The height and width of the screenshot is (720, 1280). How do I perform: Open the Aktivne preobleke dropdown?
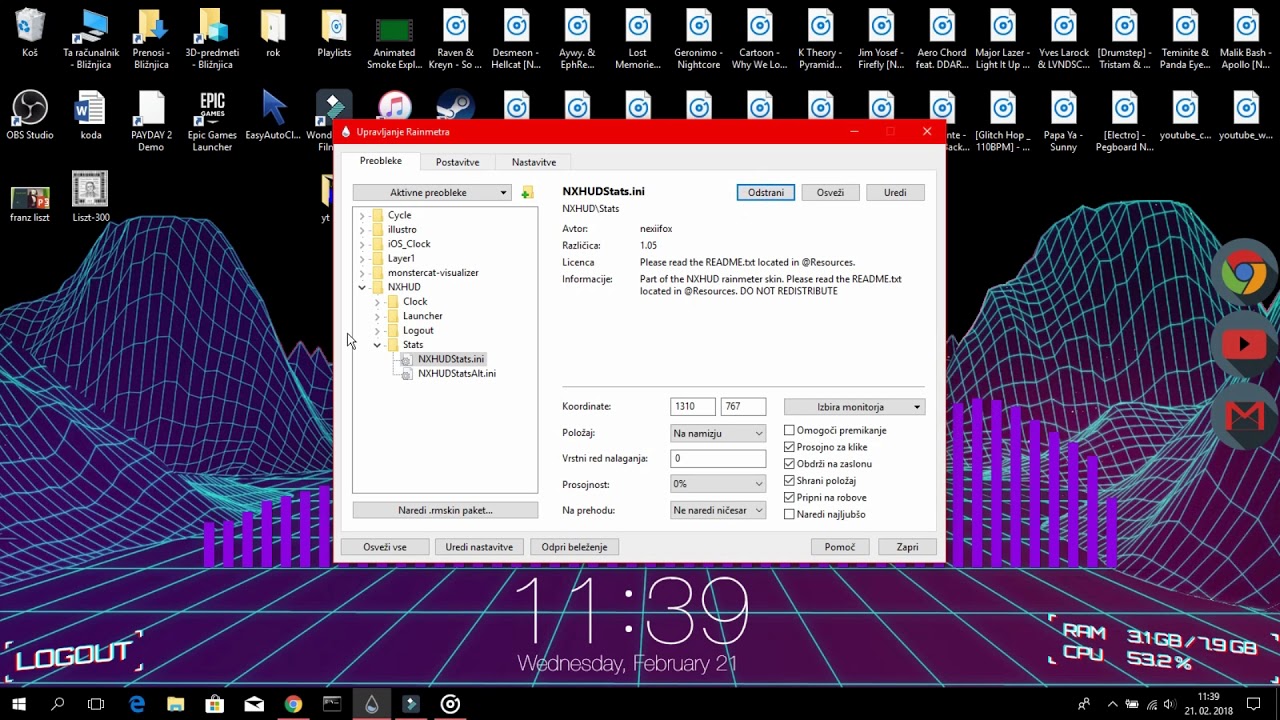(x=432, y=192)
